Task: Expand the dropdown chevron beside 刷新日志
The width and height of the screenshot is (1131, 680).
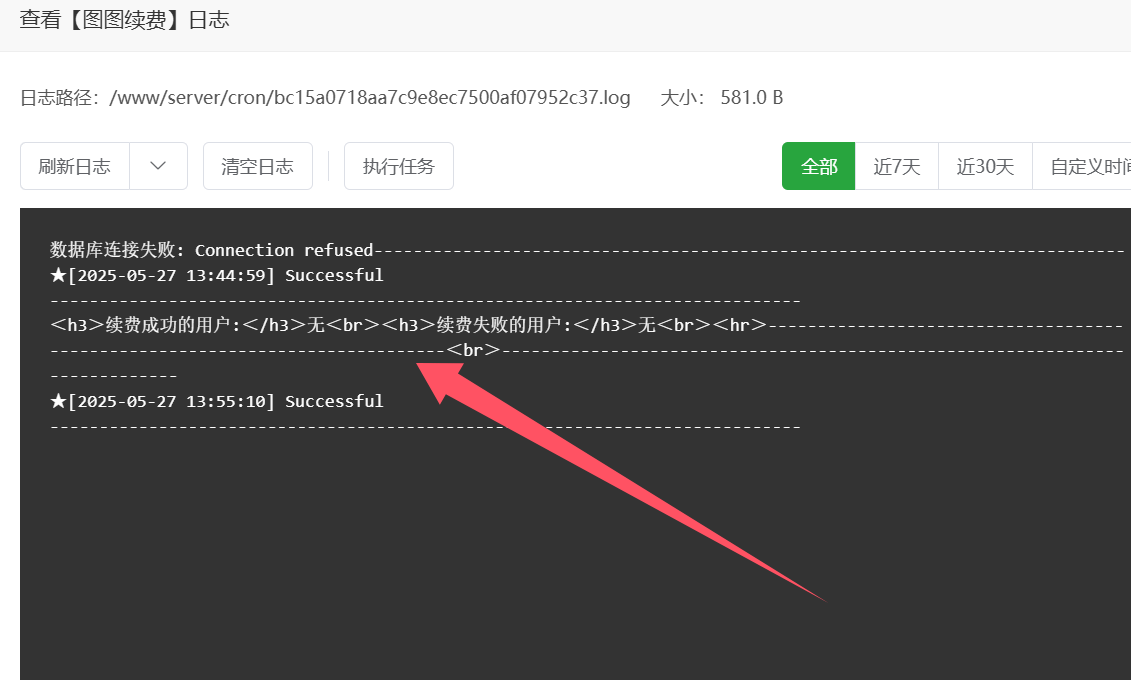Action: click(158, 166)
